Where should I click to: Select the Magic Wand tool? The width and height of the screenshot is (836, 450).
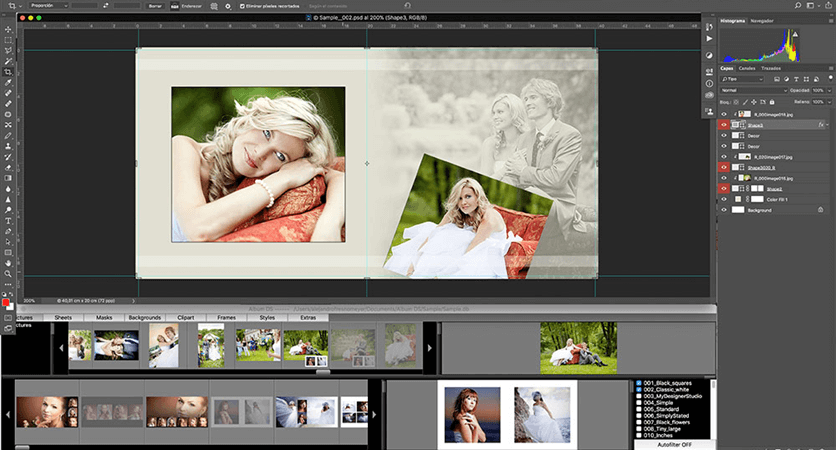[8, 61]
